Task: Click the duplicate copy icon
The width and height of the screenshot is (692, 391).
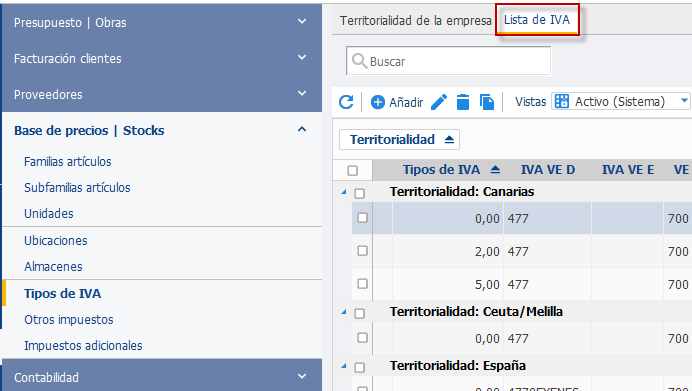Action: point(487,102)
